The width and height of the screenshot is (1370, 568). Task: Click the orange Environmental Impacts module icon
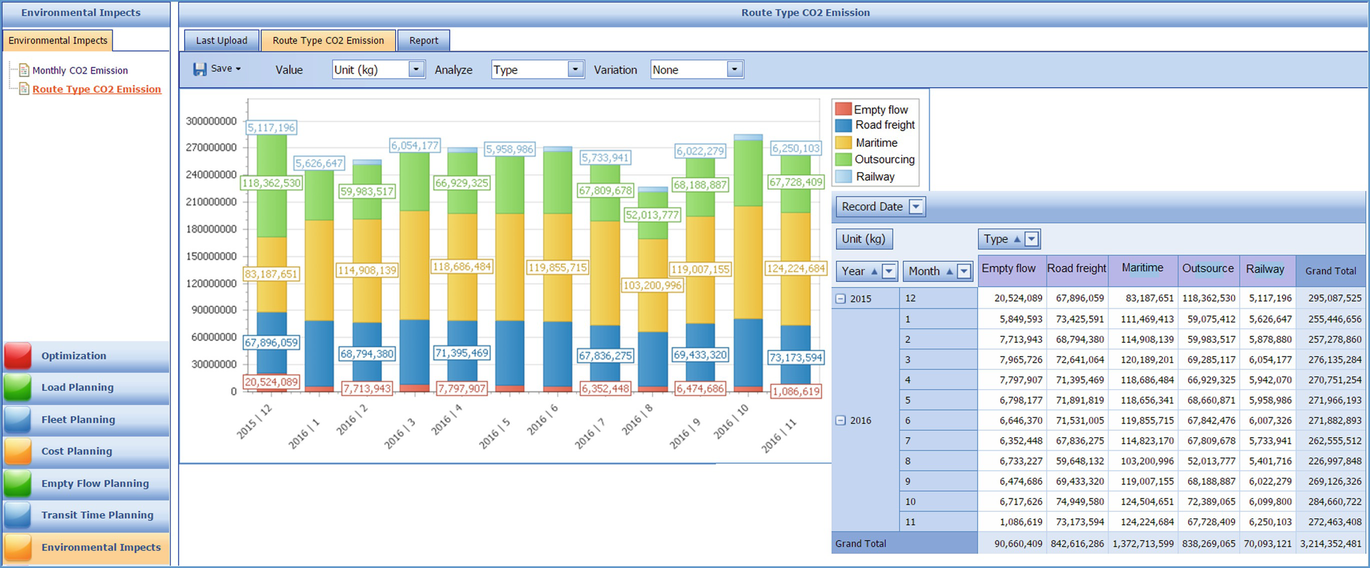[18, 548]
